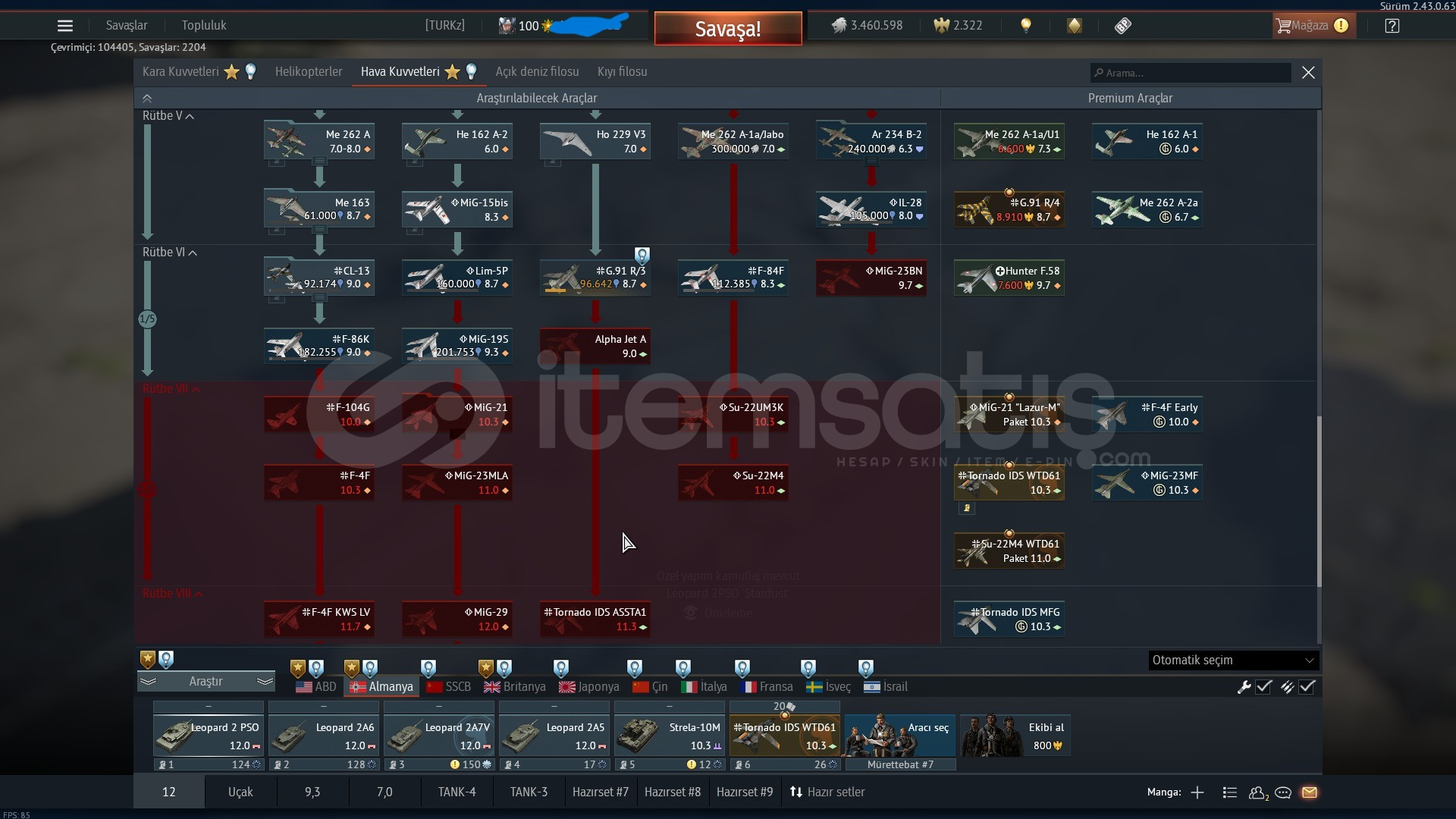Add squad member with the plus icon
1456x819 pixels.
[x=1197, y=792]
